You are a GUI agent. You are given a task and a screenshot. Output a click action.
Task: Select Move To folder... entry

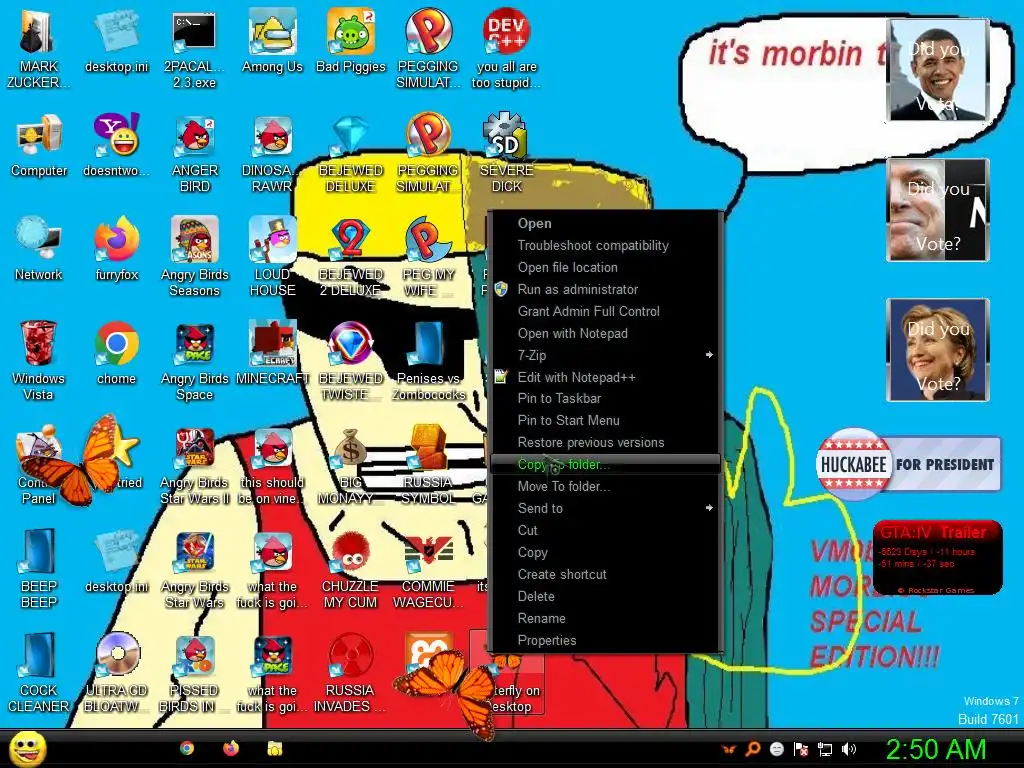pos(605,487)
